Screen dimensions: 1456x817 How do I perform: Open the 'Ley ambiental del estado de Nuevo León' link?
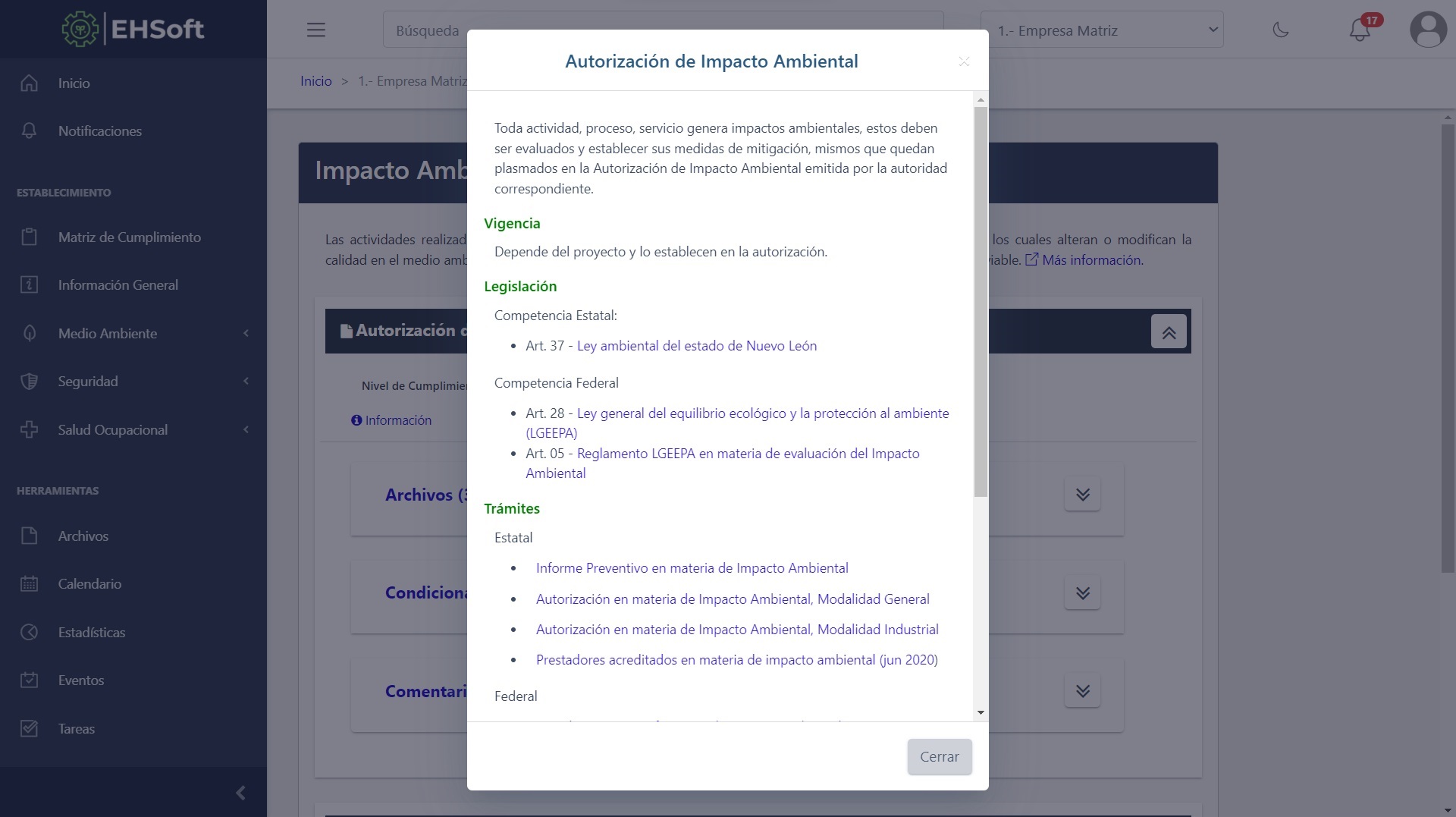point(696,345)
